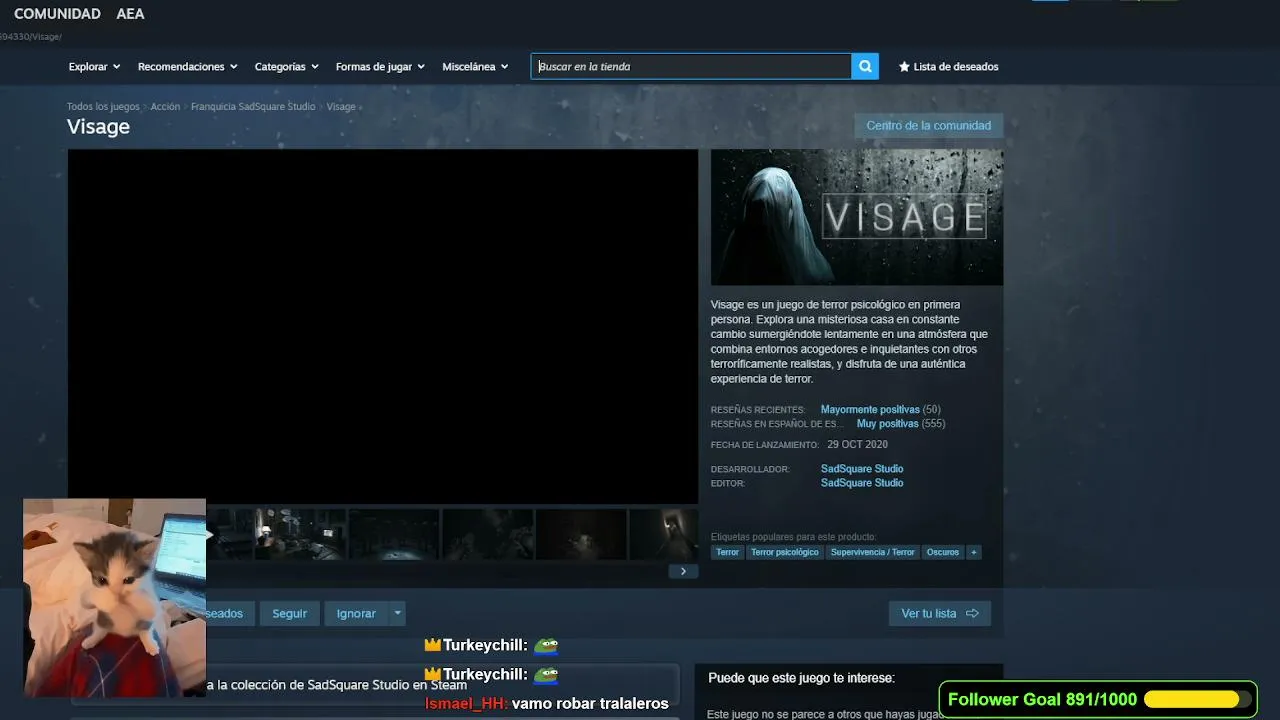Viewport: 1280px width, 720px height.
Task: Click the star icon beside Lista de deseados
Action: tap(904, 67)
